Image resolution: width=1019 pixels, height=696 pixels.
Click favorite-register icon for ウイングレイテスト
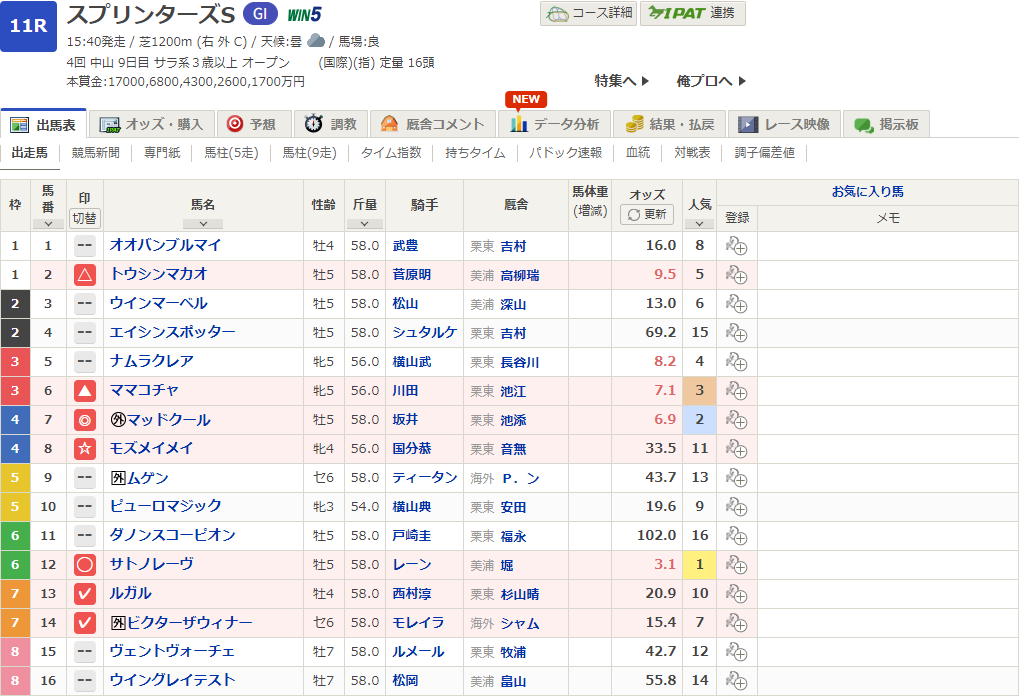pyautogui.click(x=736, y=681)
